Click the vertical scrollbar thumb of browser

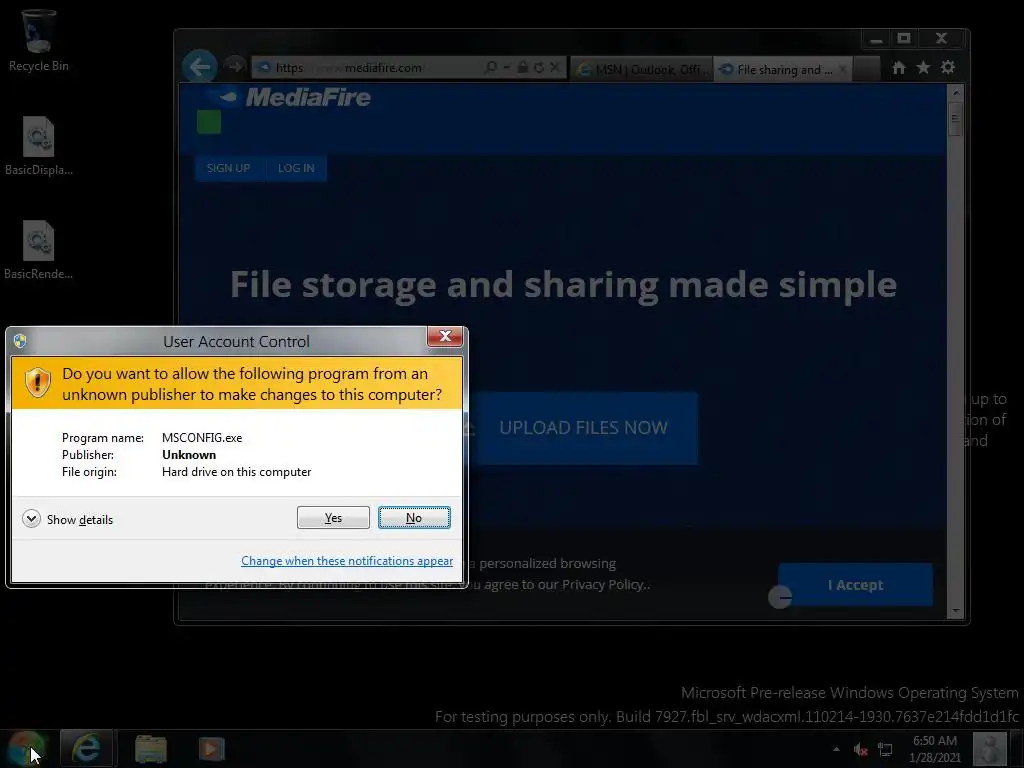955,119
